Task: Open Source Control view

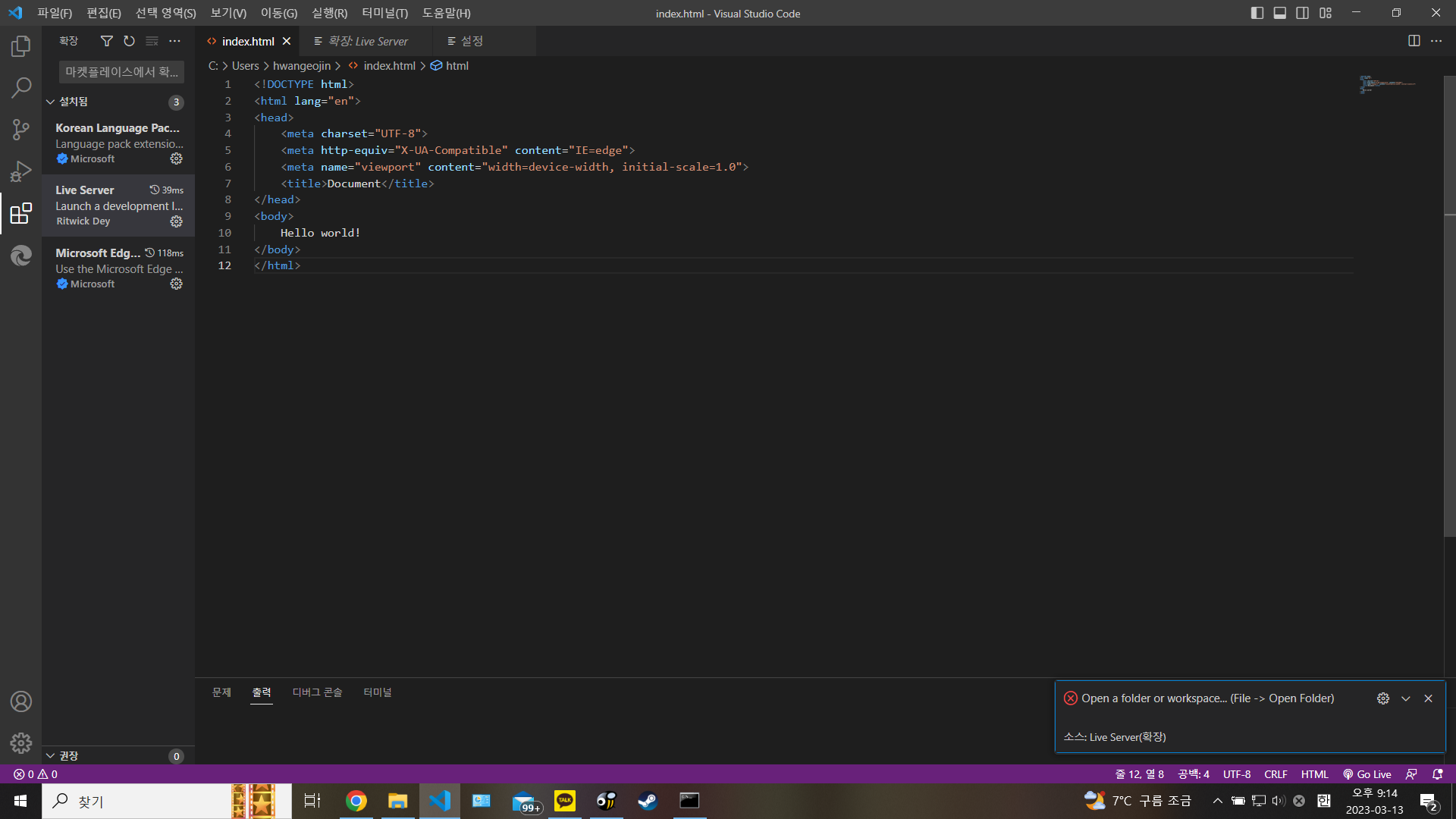Action: (20, 130)
